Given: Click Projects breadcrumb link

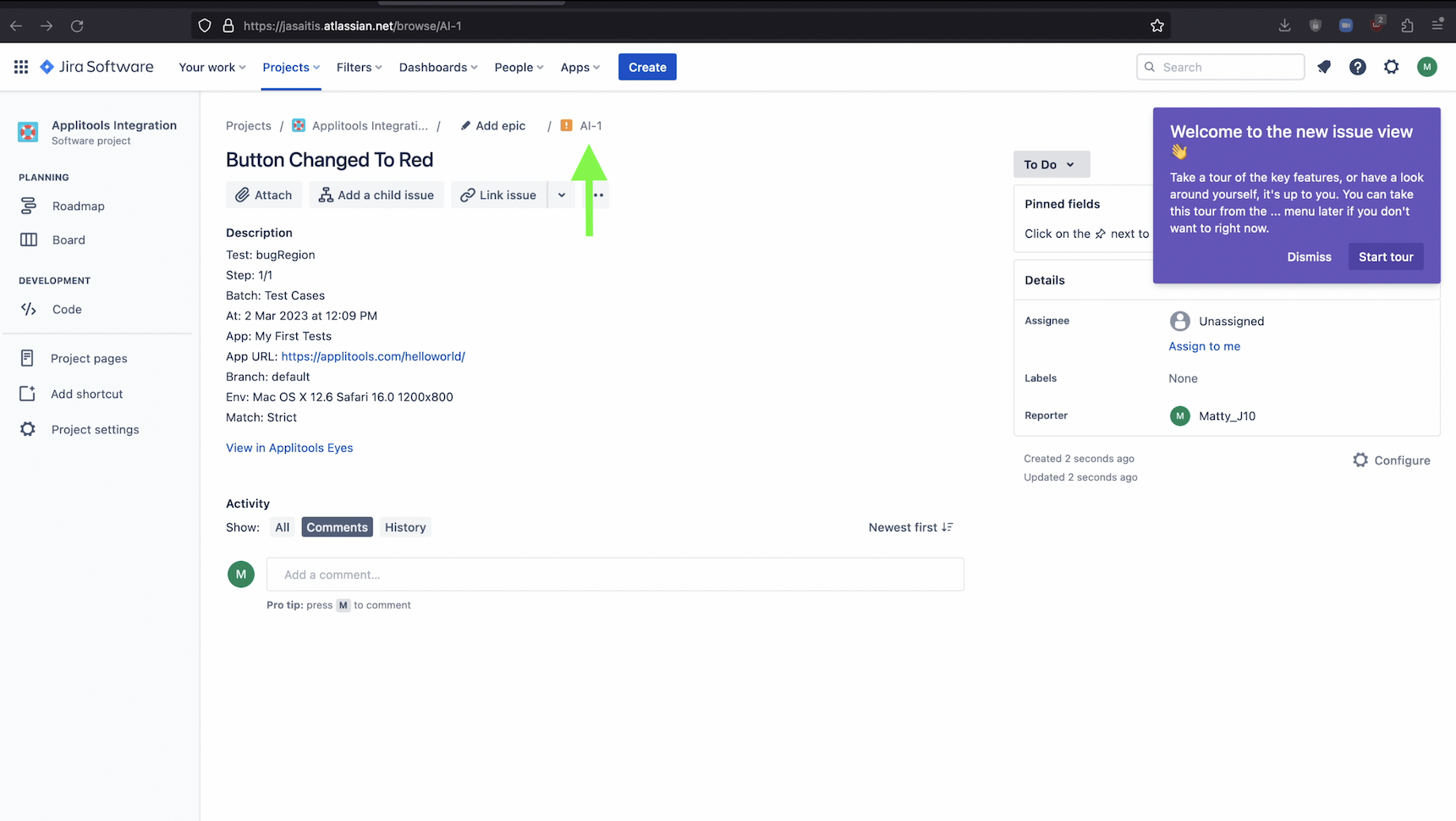Looking at the screenshot, I should pyautogui.click(x=249, y=125).
